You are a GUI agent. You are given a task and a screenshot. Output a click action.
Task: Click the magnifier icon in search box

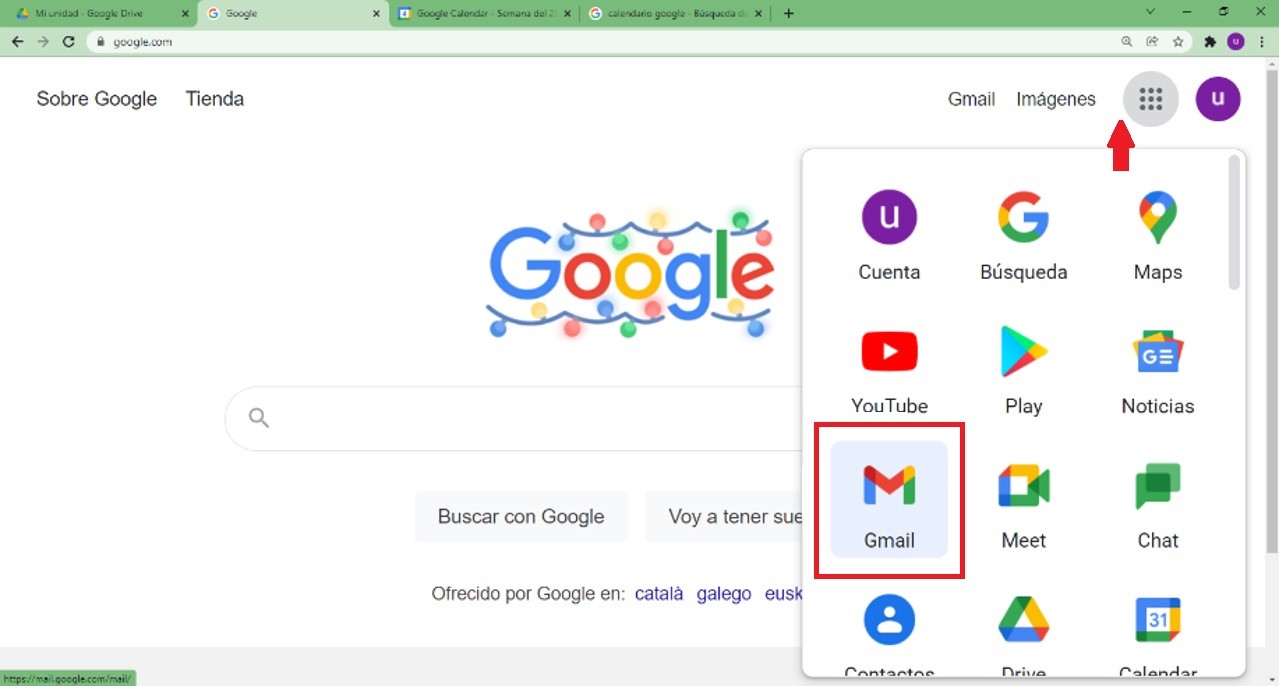pos(259,418)
